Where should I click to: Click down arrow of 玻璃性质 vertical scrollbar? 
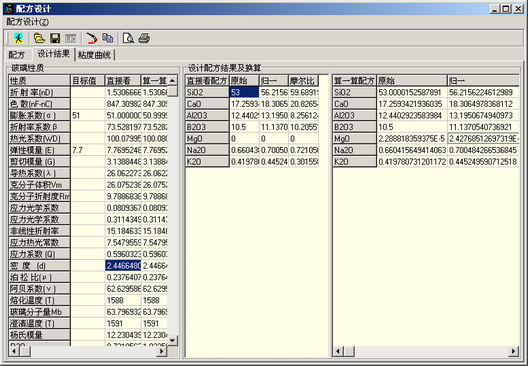(x=172, y=340)
